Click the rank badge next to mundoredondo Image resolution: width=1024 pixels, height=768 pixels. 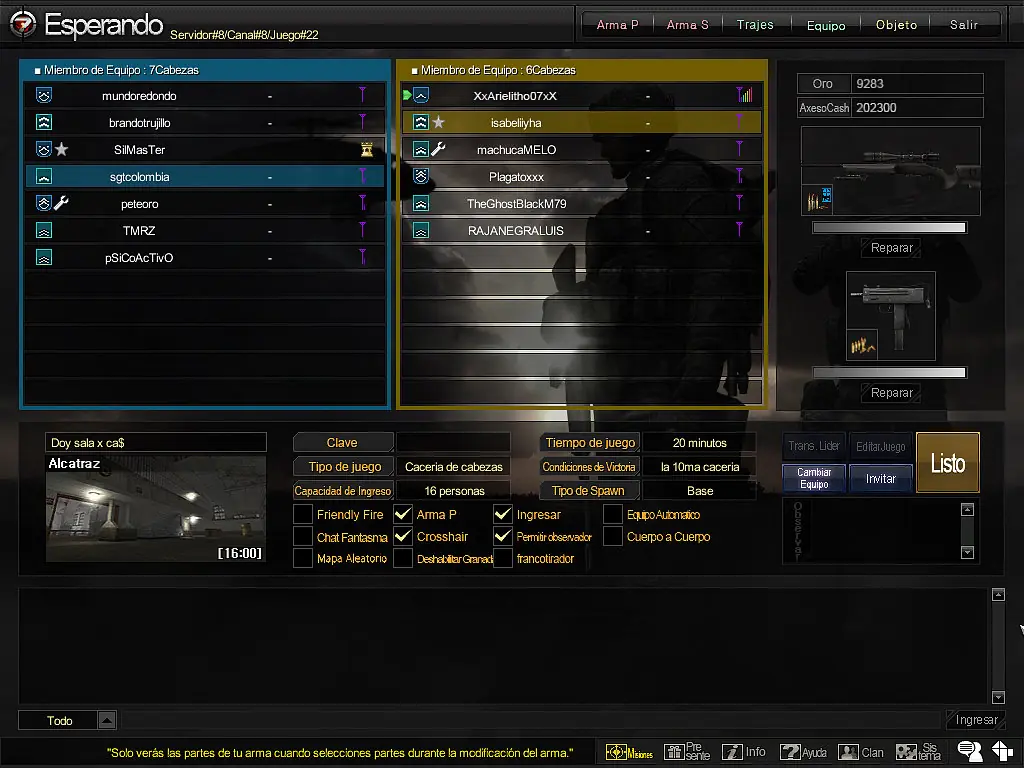coord(44,95)
